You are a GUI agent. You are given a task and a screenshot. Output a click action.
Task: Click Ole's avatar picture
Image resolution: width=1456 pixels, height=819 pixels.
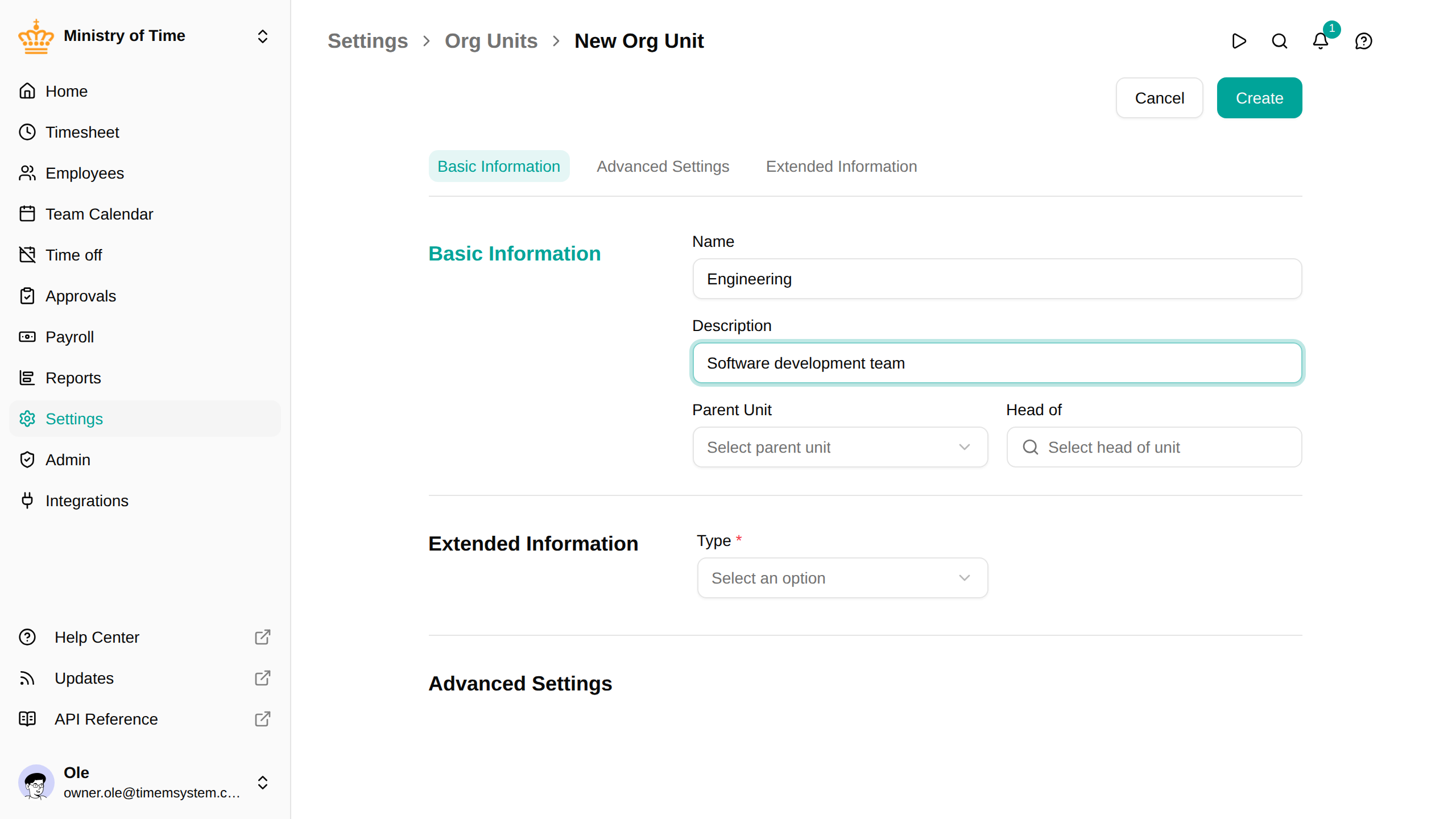pos(36,783)
